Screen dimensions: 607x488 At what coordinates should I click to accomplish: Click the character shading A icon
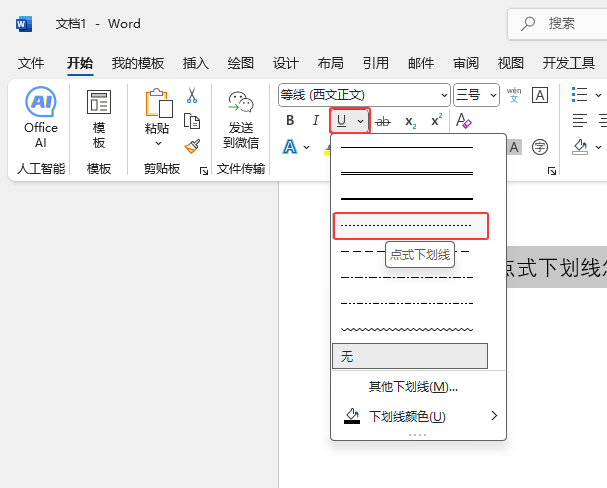514,147
